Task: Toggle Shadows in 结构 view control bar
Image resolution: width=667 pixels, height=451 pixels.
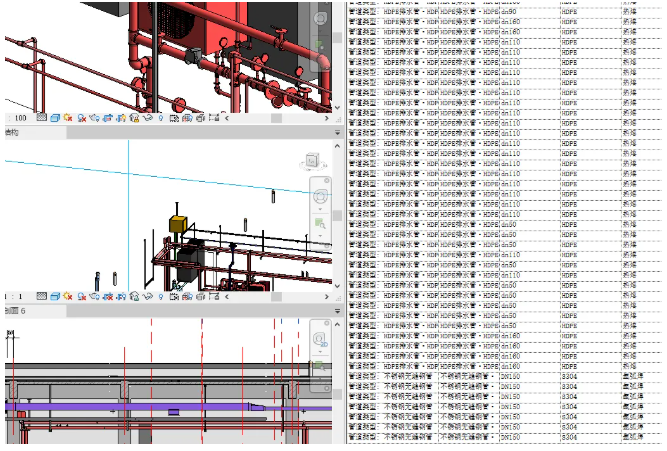Action: pos(82,297)
